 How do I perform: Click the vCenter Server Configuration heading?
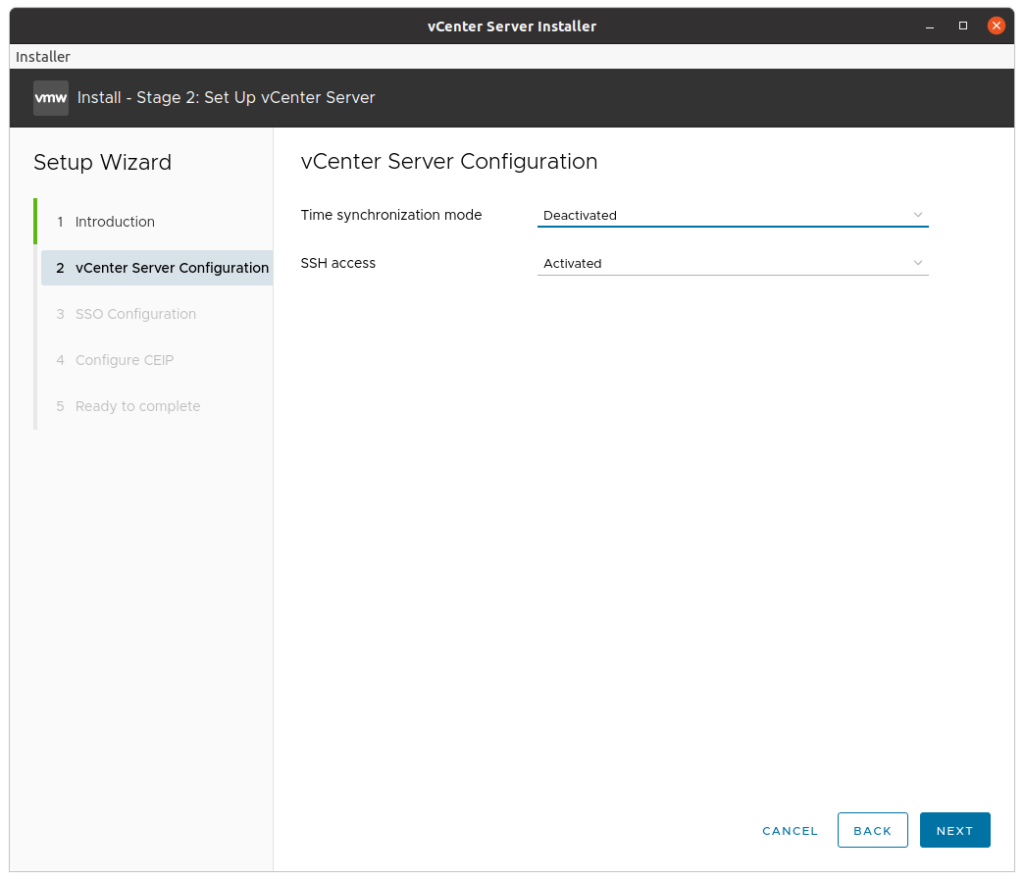pyautogui.click(x=449, y=161)
